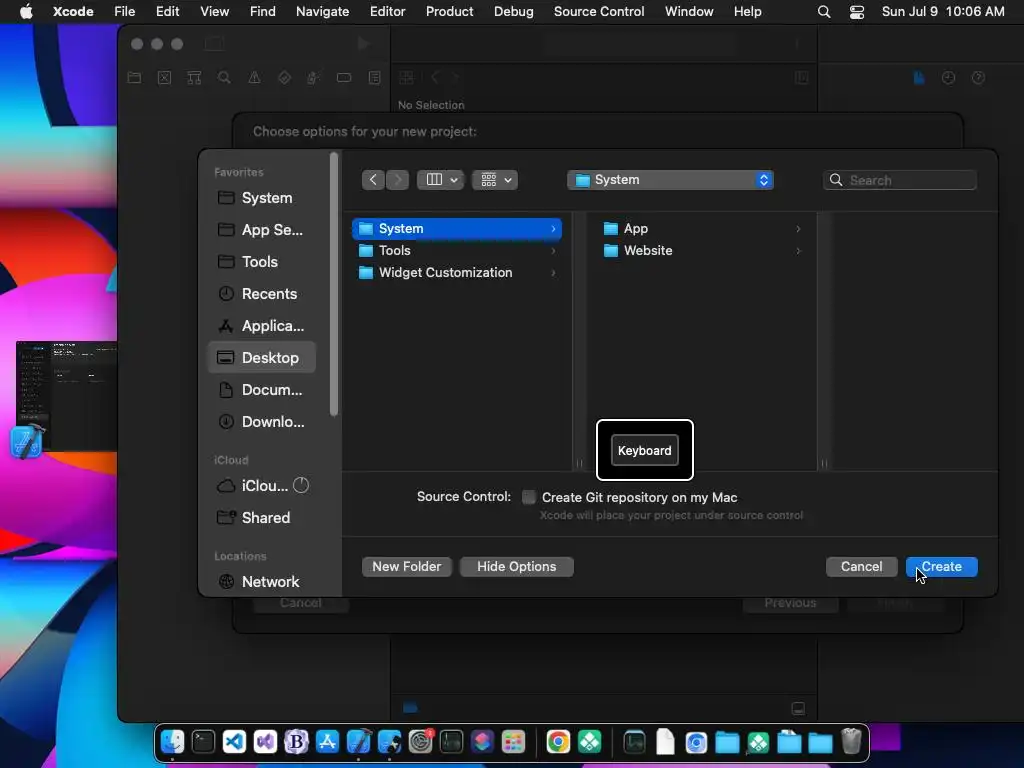This screenshot has width=1024, height=768.
Task: Open item grouping dropdown
Action: coord(495,180)
